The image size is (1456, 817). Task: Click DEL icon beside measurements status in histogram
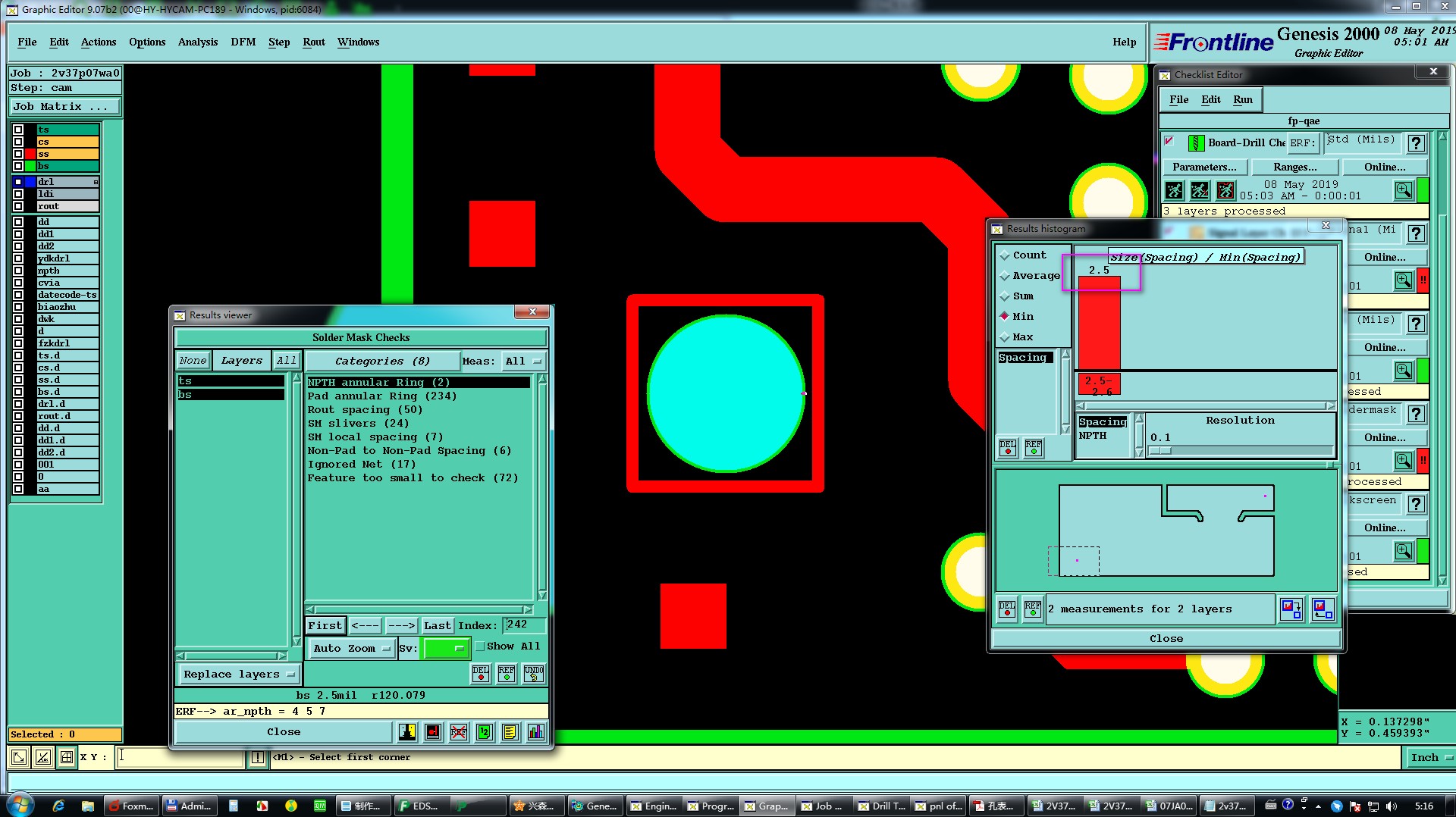click(x=1007, y=609)
